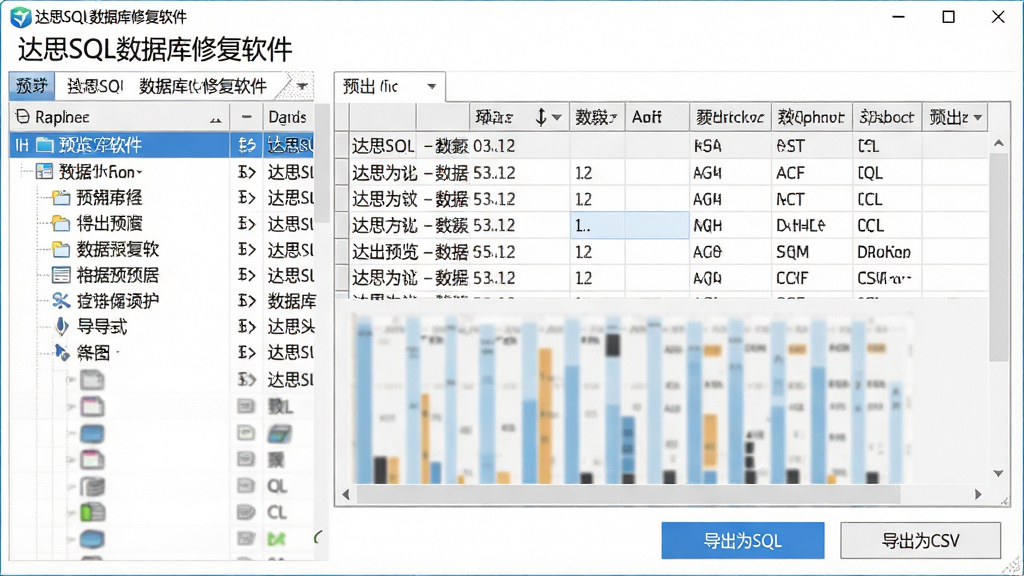Click the '55.12' value in the table
The width and height of the screenshot is (1024, 576).
pyautogui.click(x=494, y=252)
